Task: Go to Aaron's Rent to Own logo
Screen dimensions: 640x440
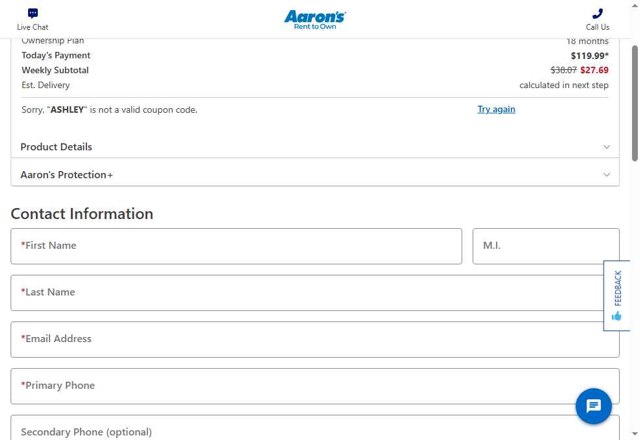Action: click(315, 20)
